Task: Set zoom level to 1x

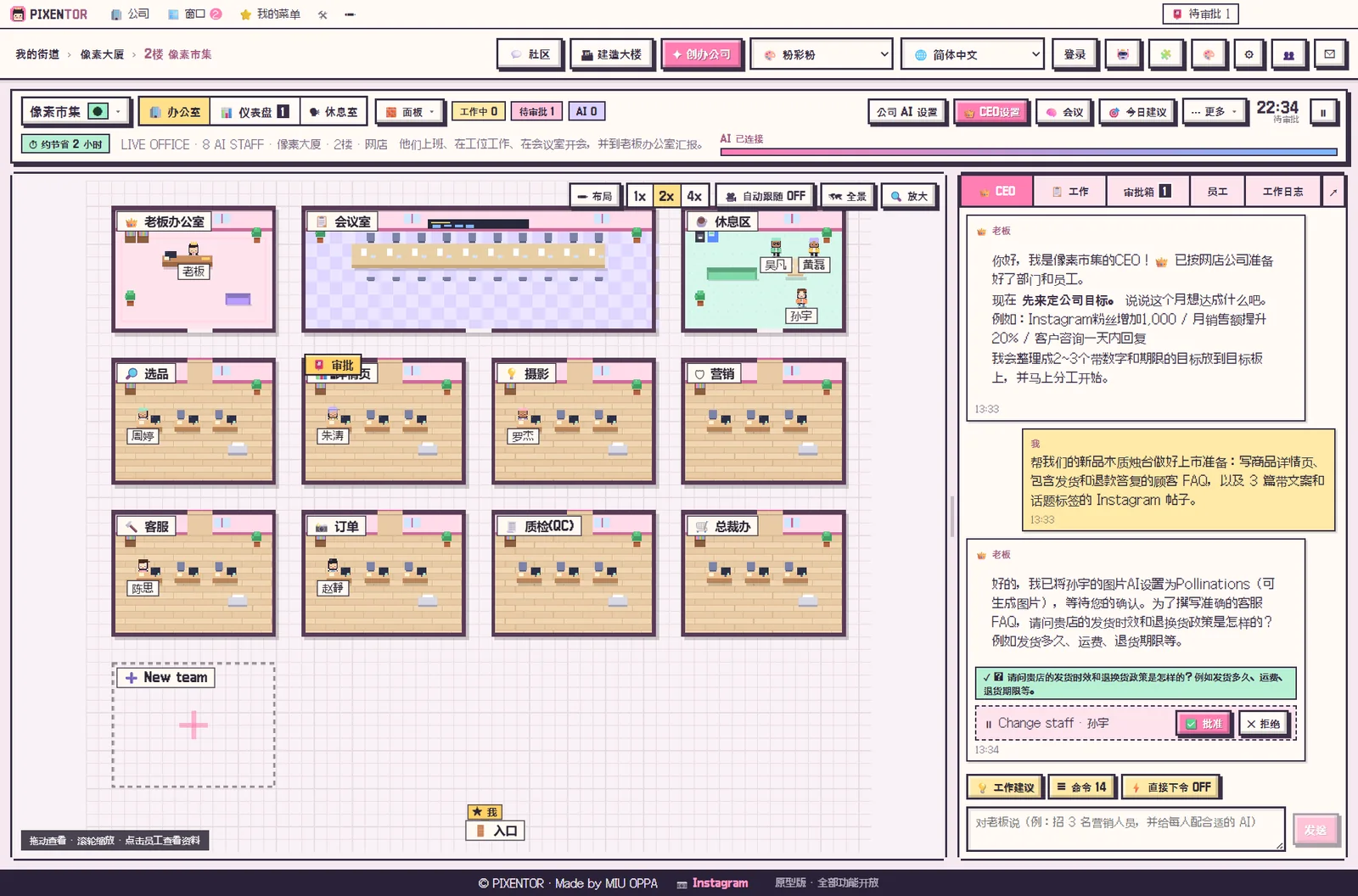Action: [x=639, y=196]
